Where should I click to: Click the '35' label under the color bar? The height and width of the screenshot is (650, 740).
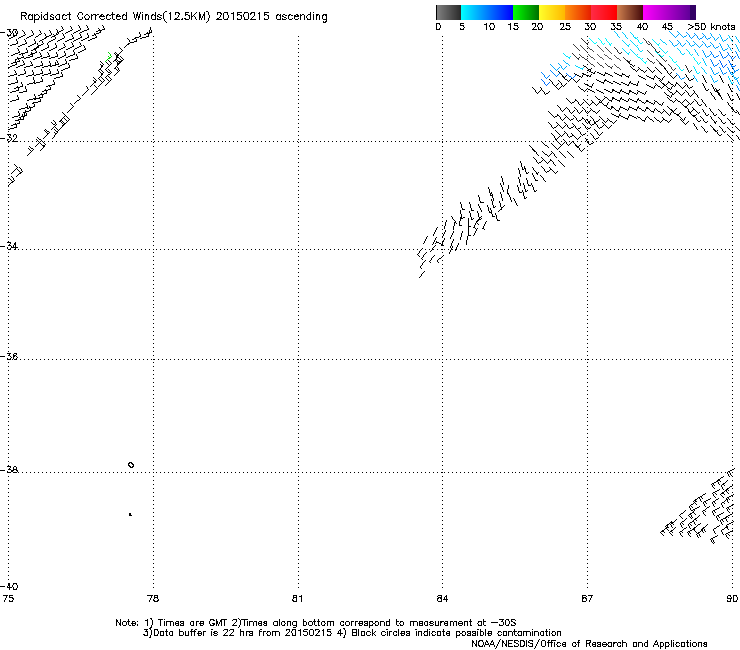click(x=616, y=27)
